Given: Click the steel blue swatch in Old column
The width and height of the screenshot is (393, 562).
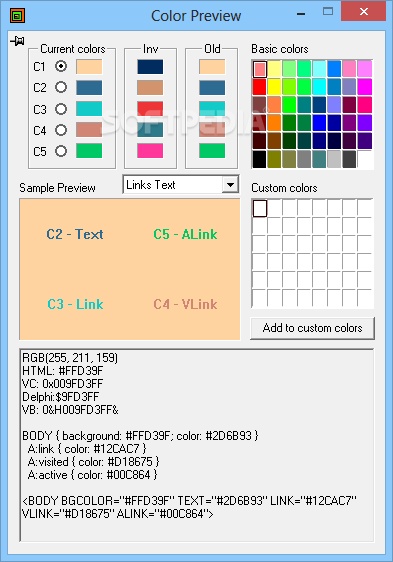Looking at the screenshot, I should click(x=212, y=88).
